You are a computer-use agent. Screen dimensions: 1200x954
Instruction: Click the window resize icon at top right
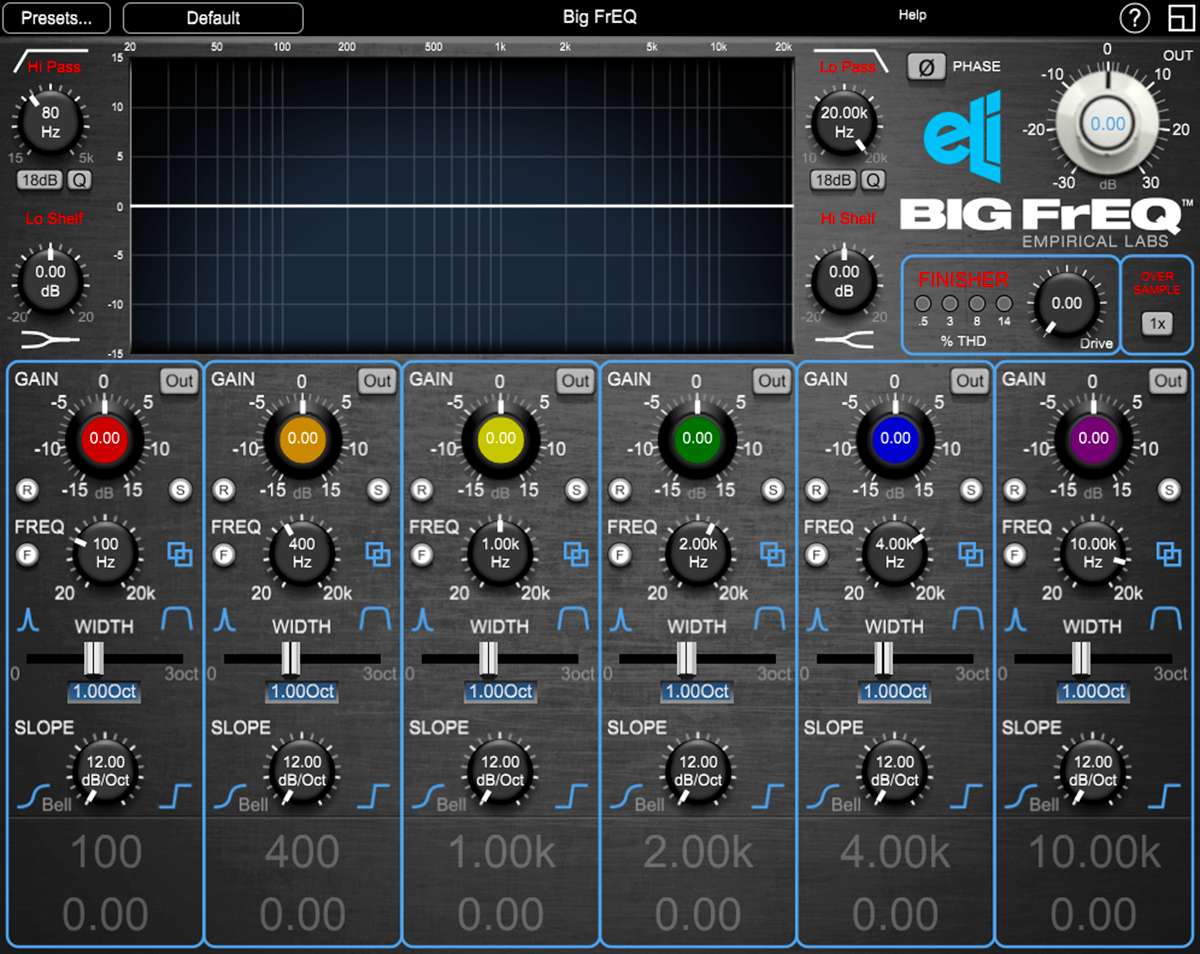pos(1180,18)
